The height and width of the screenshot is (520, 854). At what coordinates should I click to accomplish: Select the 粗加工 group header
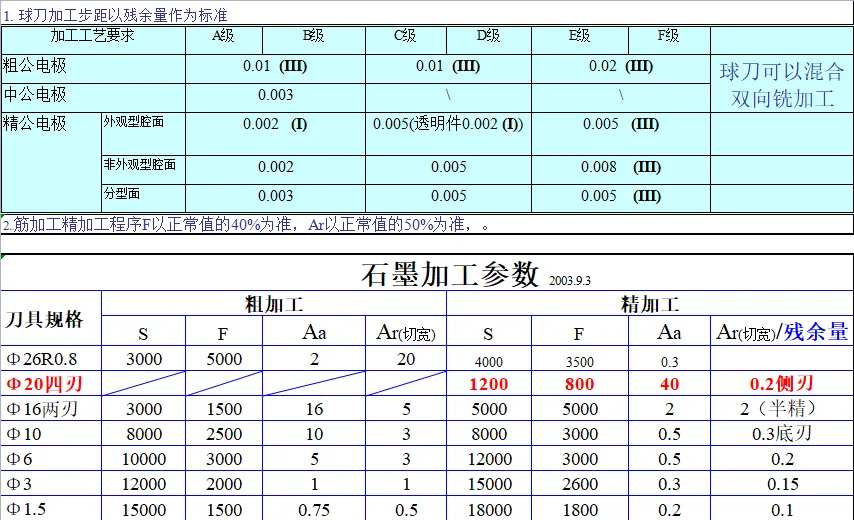point(274,304)
